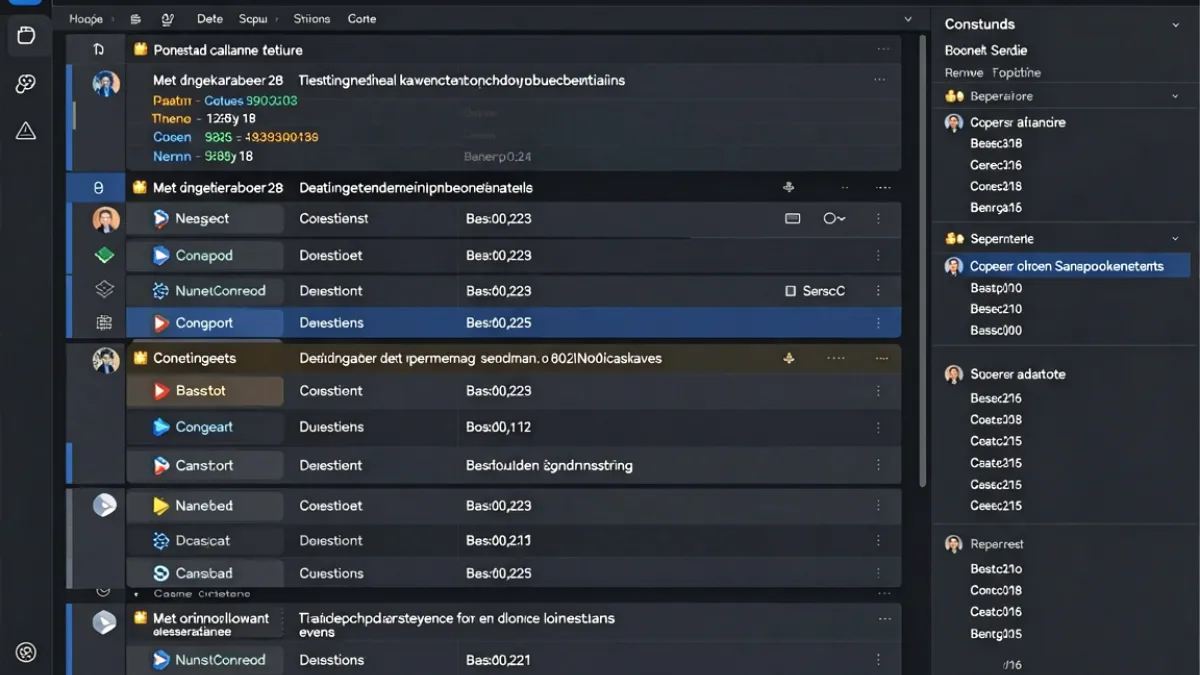Select Copeer olroen Sanapookenetents item
The width and height of the screenshot is (1200, 675).
(1066, 266)
